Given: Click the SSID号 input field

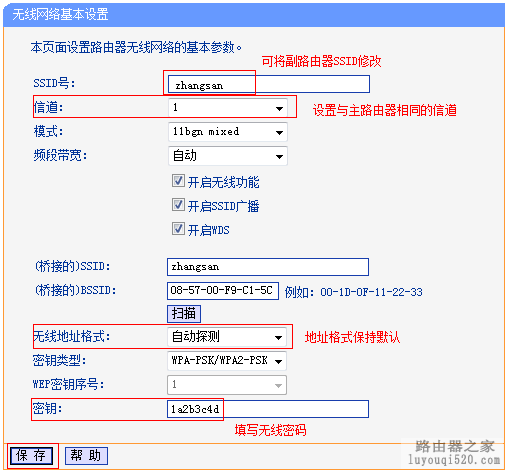Looking at the screenshot, I should coord(269,84).
